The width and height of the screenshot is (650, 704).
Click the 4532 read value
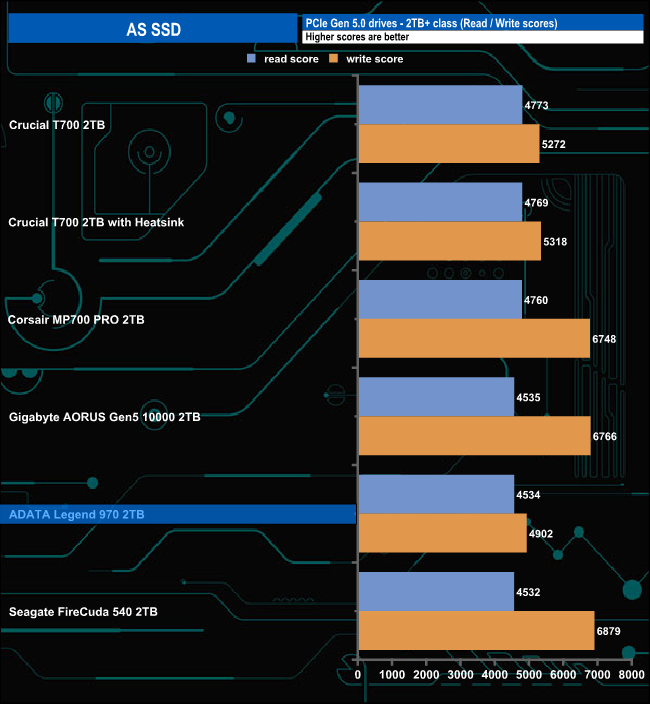[528, 592]
